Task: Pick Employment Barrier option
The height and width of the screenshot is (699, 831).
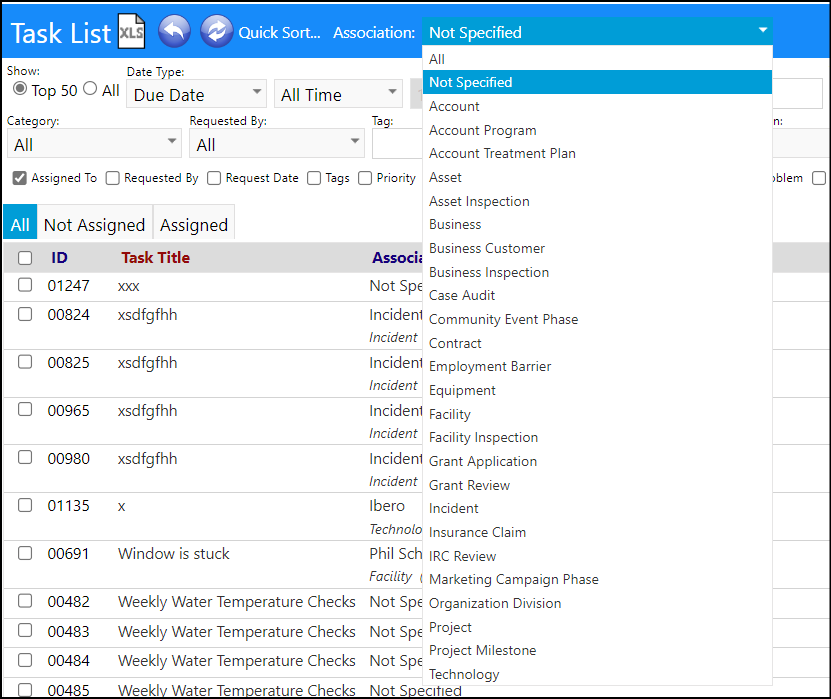Action: point(597,366)
